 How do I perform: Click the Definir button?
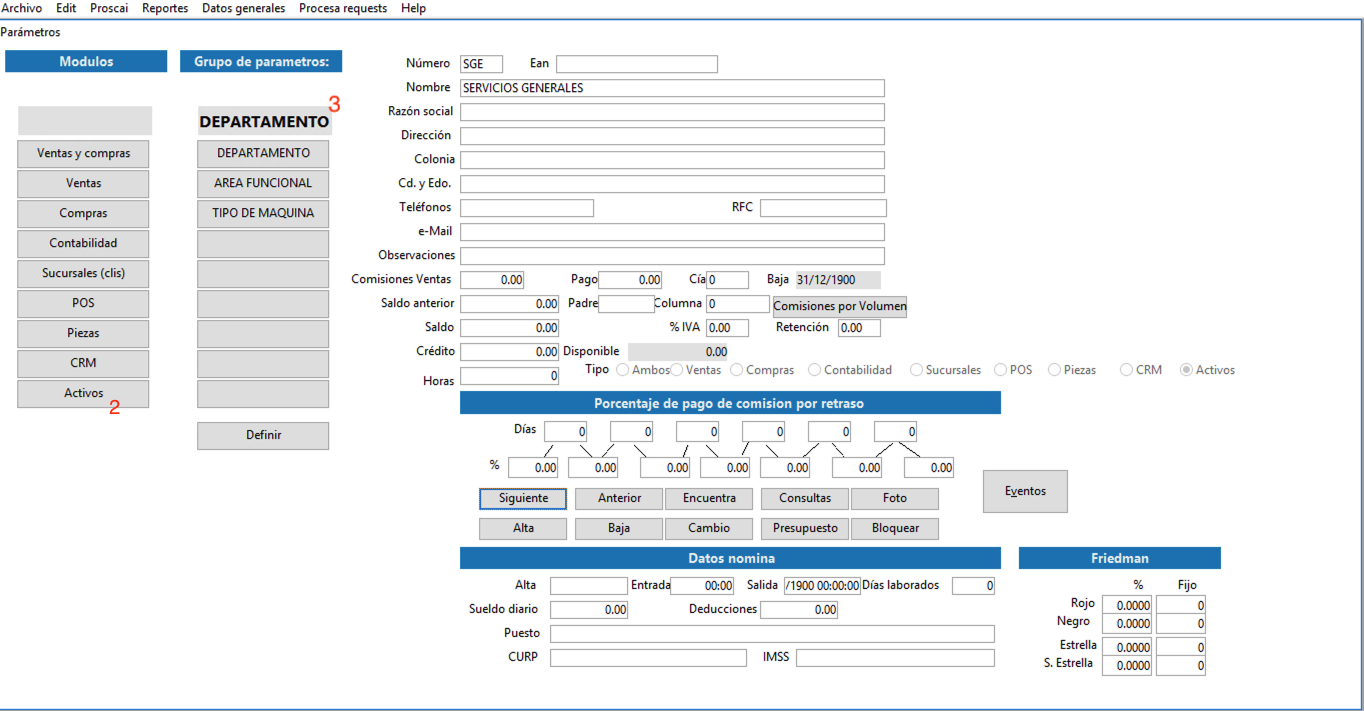pyautogui.click(x=263, y=436)
